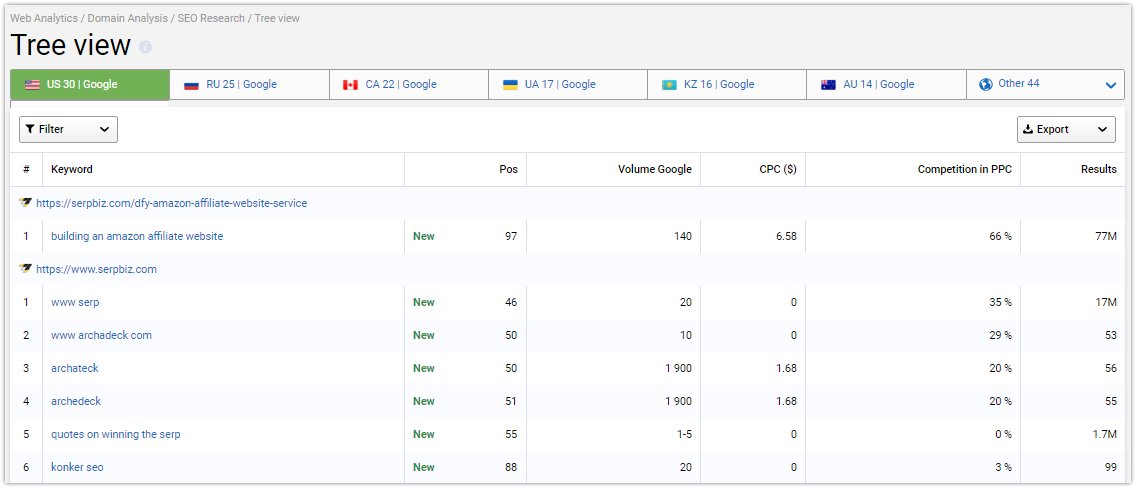Click position value 97
The height and width of the screenshot is (488, 1136).
tap(511, 236)
